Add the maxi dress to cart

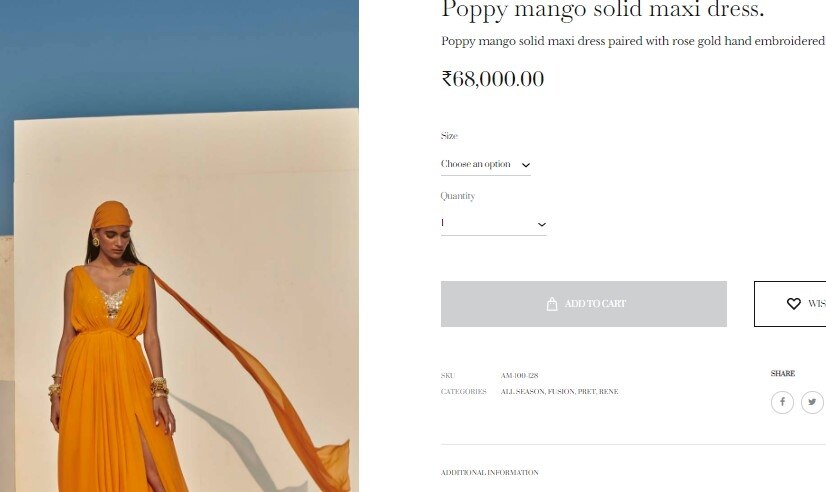[584, 304]
